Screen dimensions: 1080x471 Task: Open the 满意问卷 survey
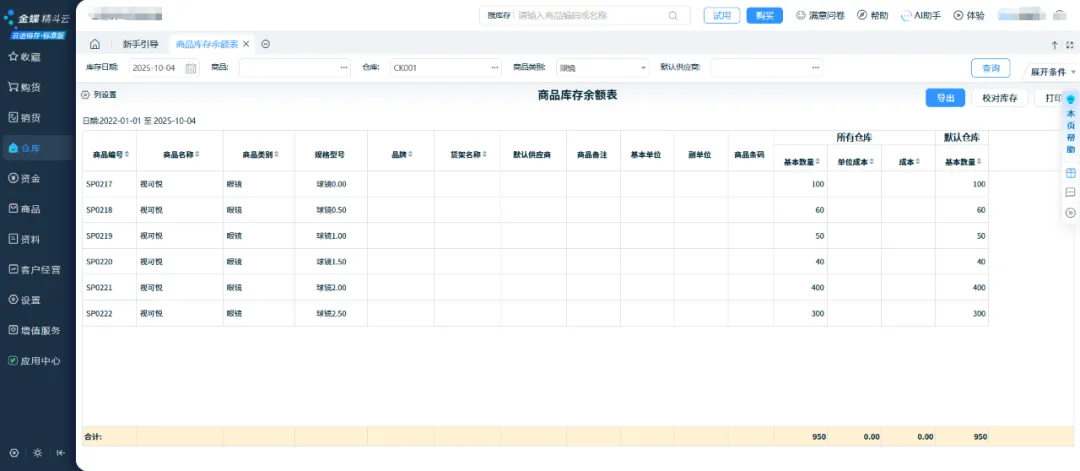coord(820,15)
